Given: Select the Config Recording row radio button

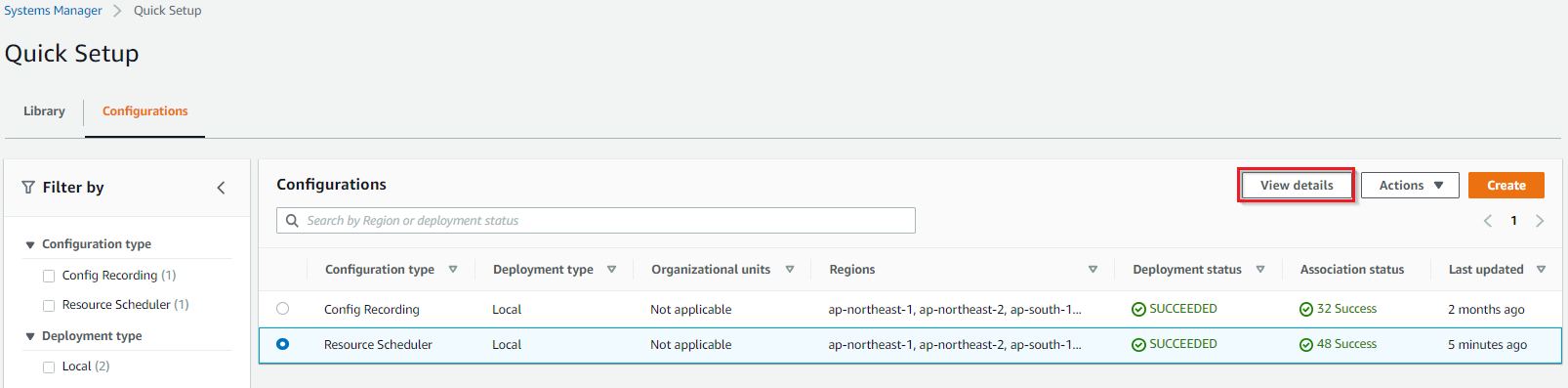Looking at the screenshot, I should [x=283, y=309].
